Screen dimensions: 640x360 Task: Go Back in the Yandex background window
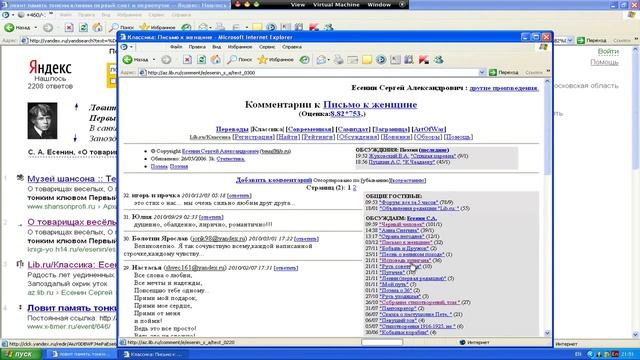(18, 27)
